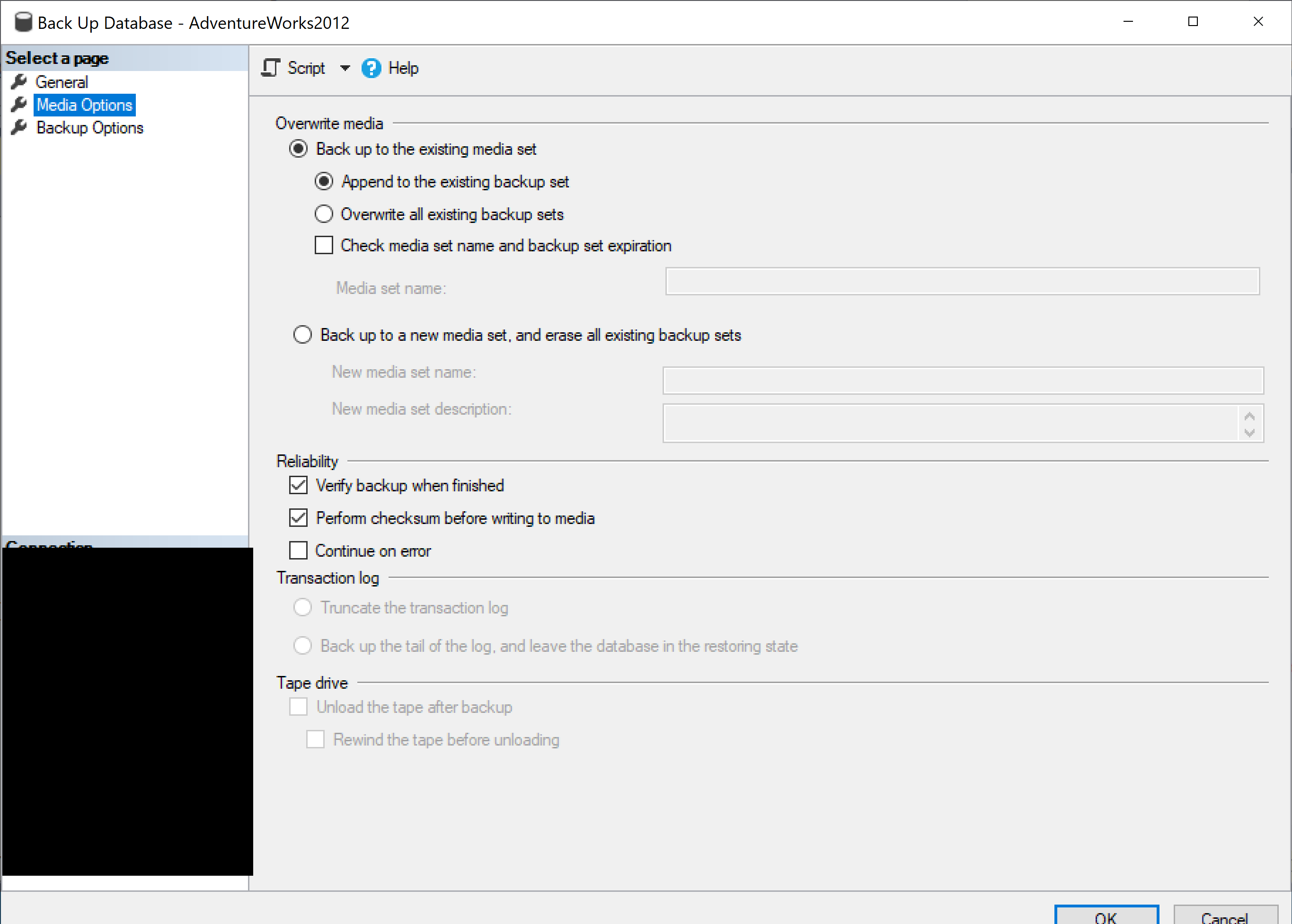Maximize the Back Up Database window
Screen dimensions: 1292x924
(1193, 22)
